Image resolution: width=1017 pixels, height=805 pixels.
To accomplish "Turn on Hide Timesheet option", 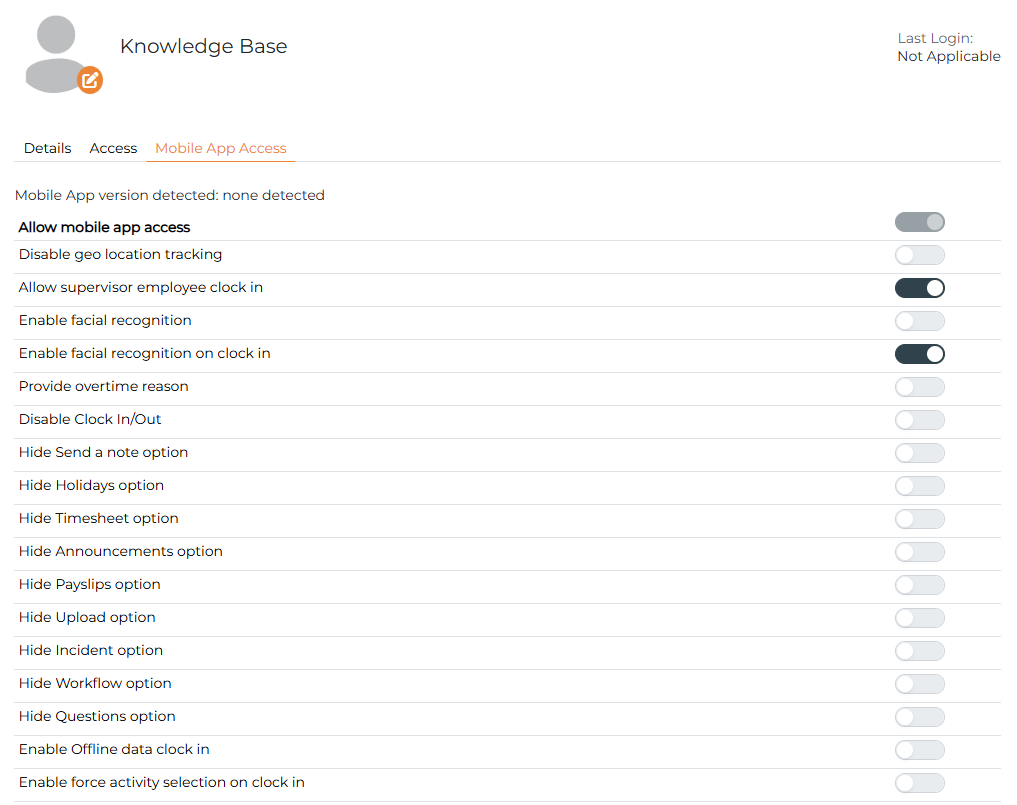I will click(x=920, y=519).
